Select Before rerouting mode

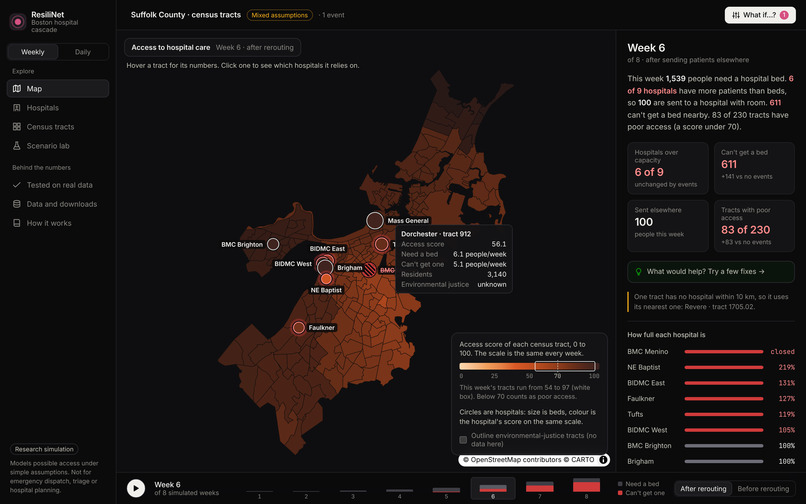coord(763,489)
